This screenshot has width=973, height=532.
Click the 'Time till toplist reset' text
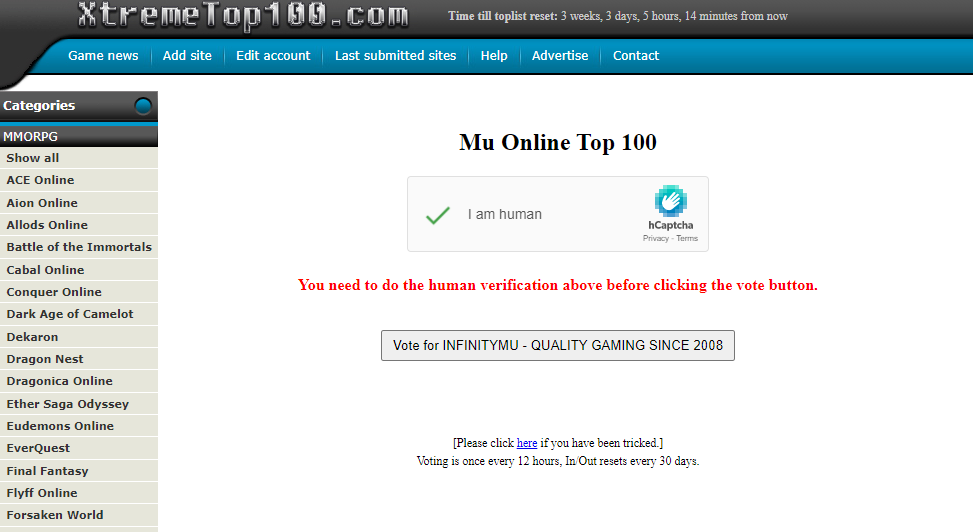617,16
